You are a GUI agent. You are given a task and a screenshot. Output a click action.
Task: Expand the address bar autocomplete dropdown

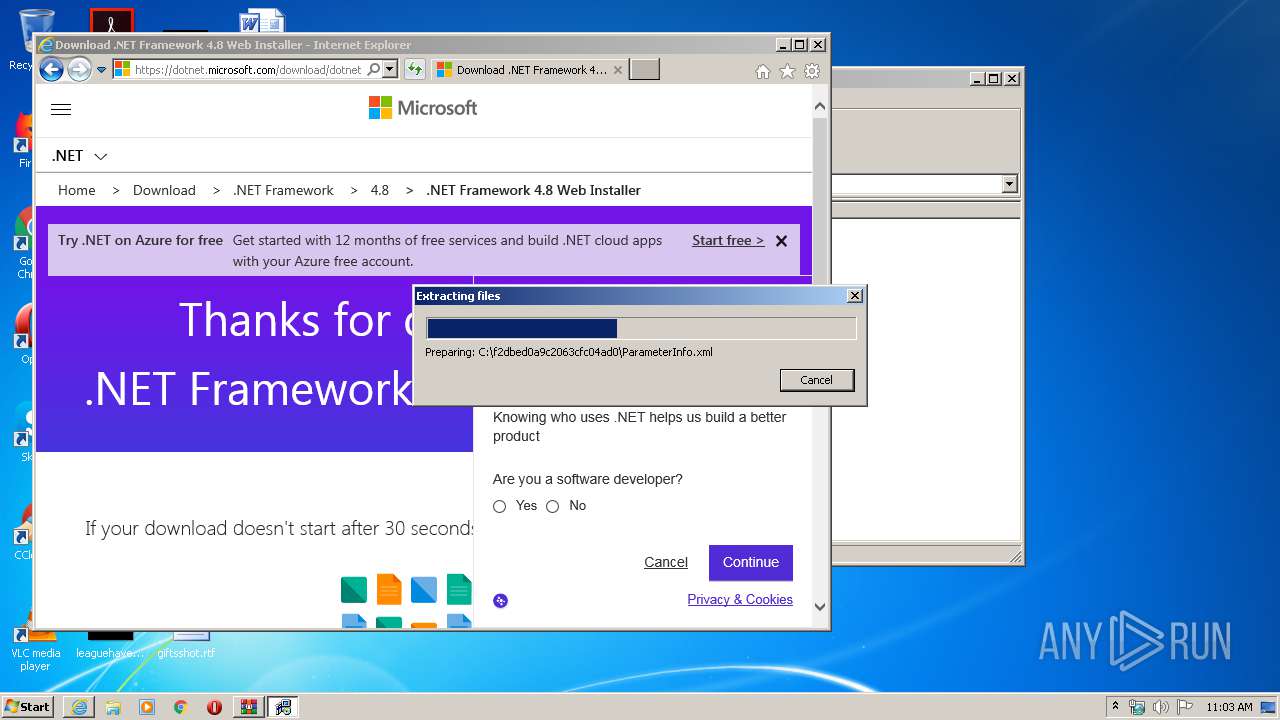pos(390,70)
